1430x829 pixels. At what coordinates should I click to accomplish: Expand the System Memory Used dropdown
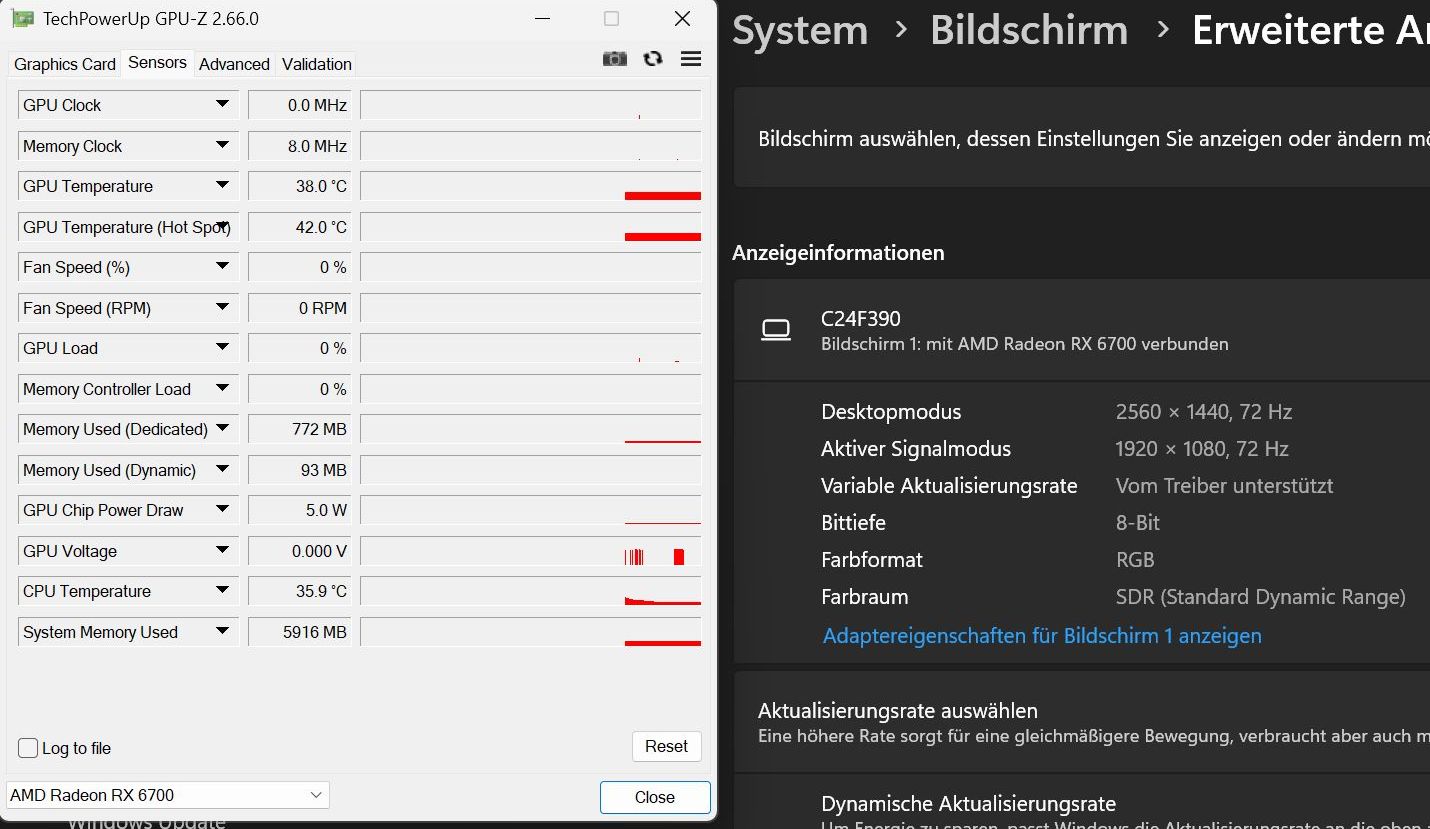[222, 632]
